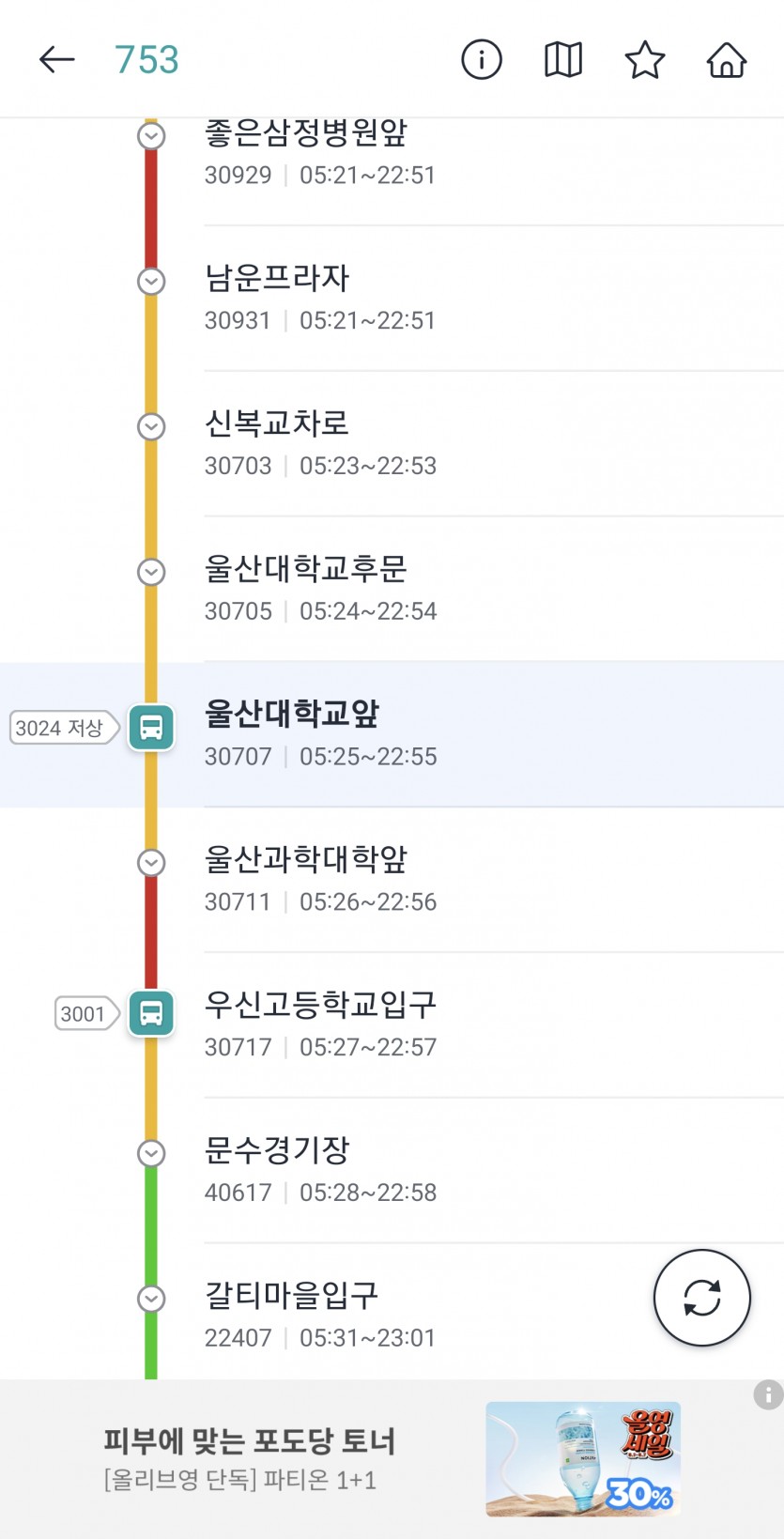Tap the 3001 bus label
This screenshot has height=1539, width=784.
click(84, 1014)
